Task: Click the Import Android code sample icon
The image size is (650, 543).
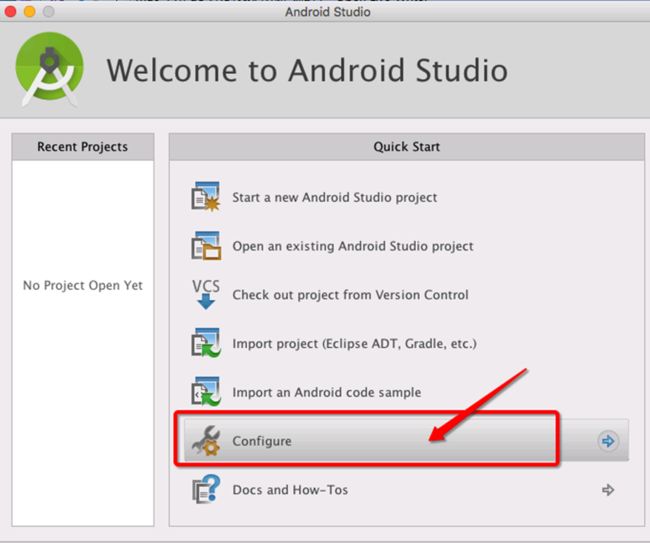Action: pyautogui.click(x=206, y=392)
